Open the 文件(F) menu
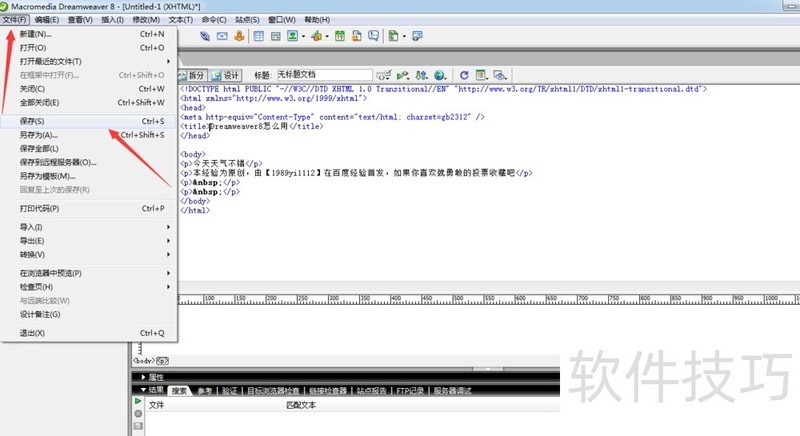Viewport: 800px width, 436px height. [x=15, y=20]
